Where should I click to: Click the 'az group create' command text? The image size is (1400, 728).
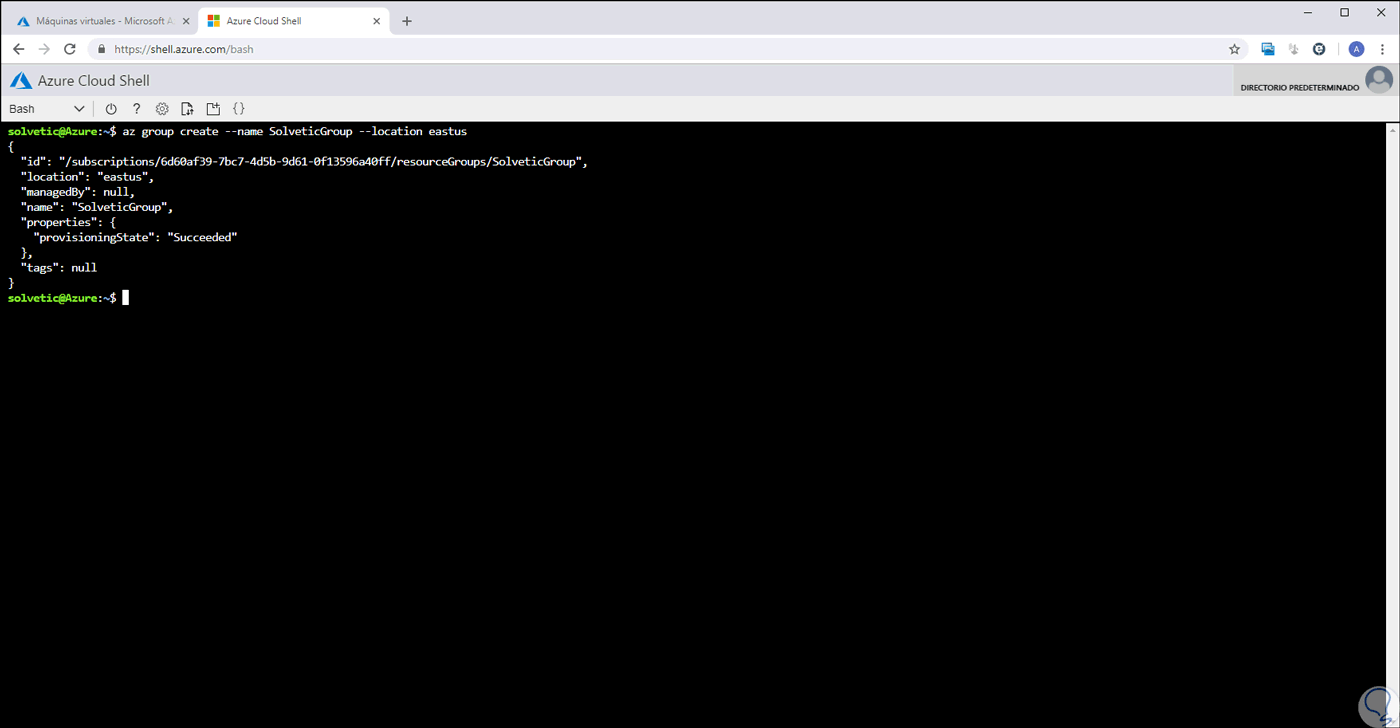(x=294, y=131)
